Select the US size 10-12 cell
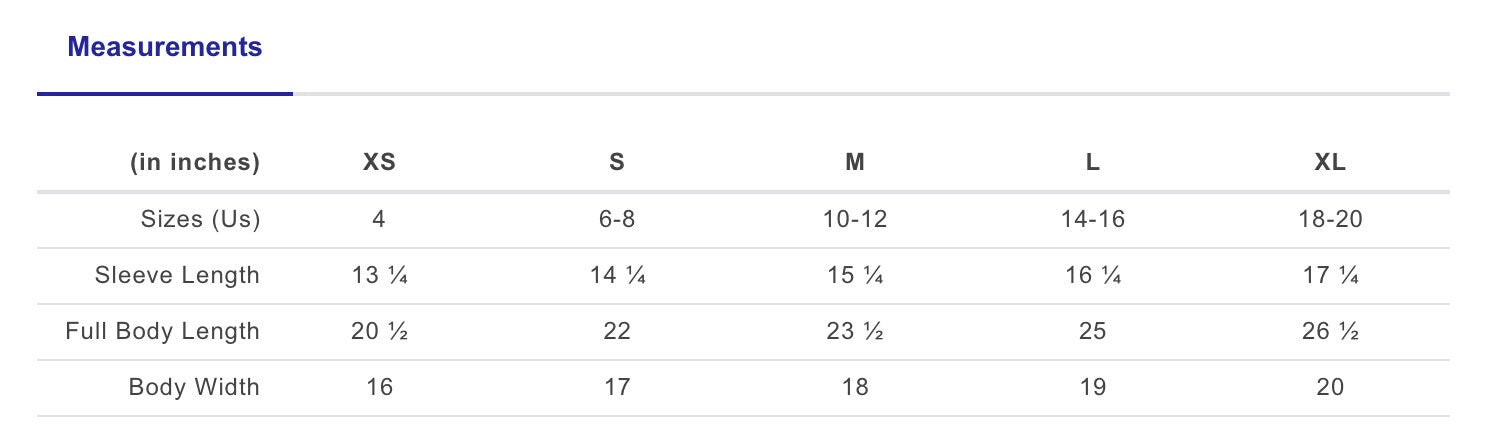The height and width of the screenshot is (434, 1498). click(855, 219)
